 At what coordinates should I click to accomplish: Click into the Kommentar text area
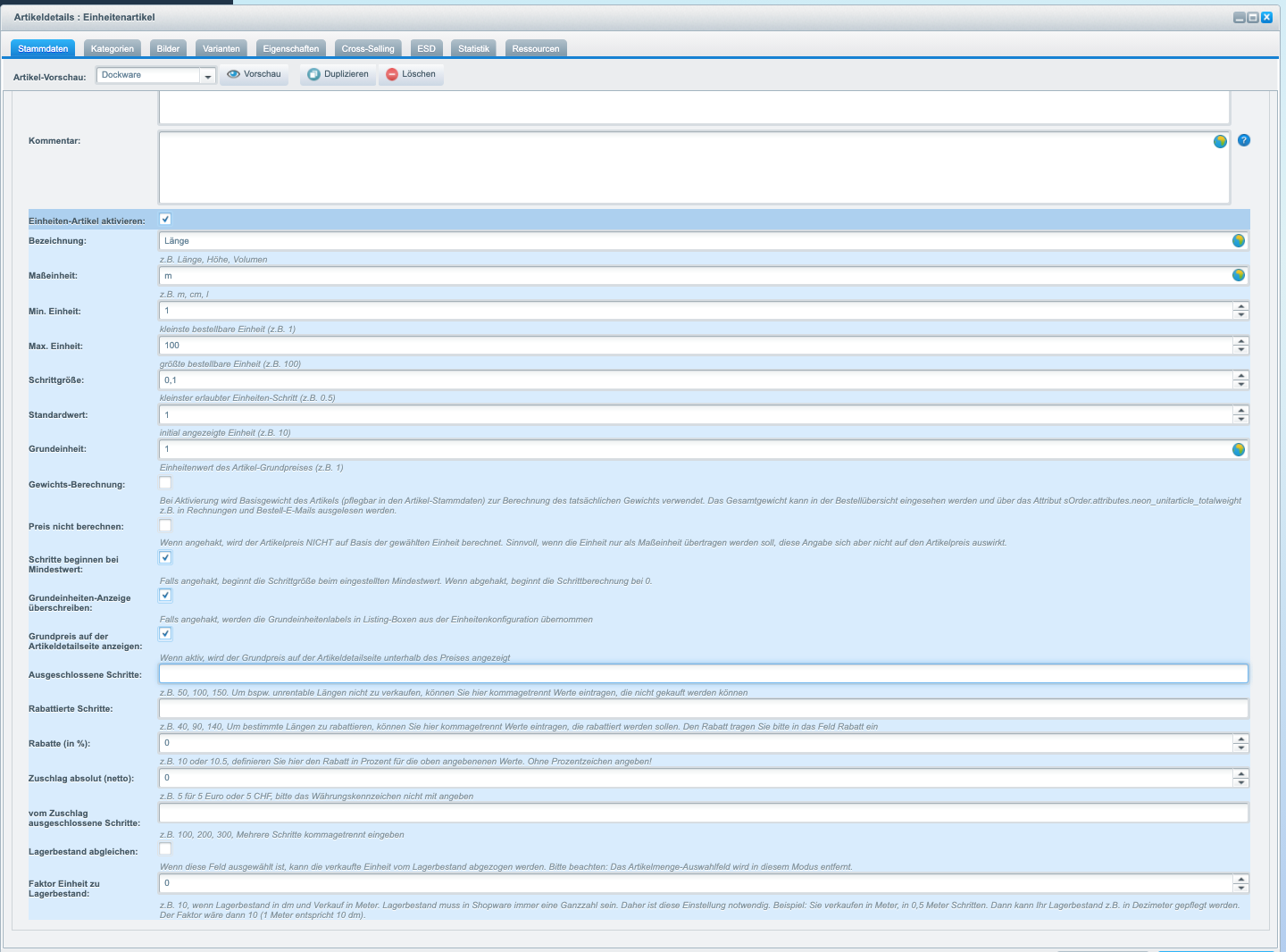click(x=694, y=168)
